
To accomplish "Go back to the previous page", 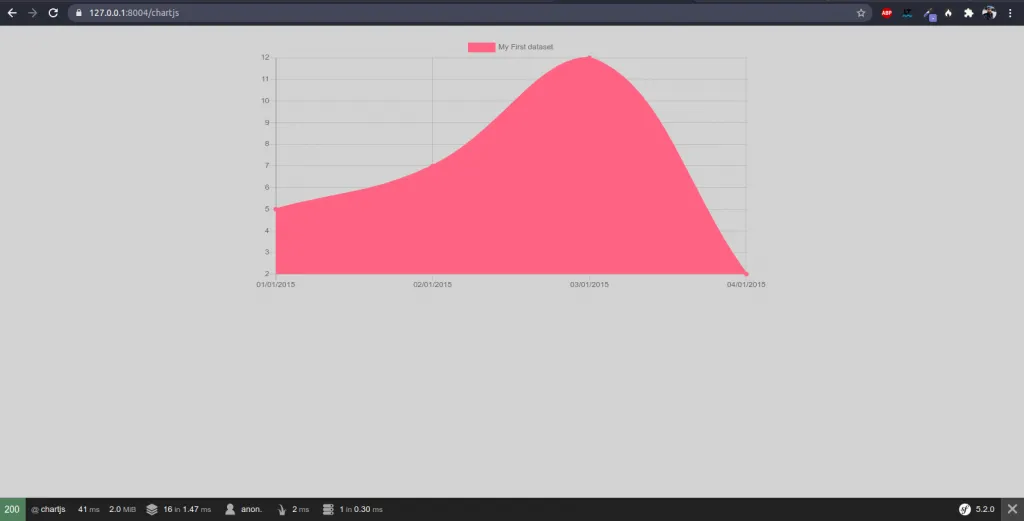I will click(12, 13).
